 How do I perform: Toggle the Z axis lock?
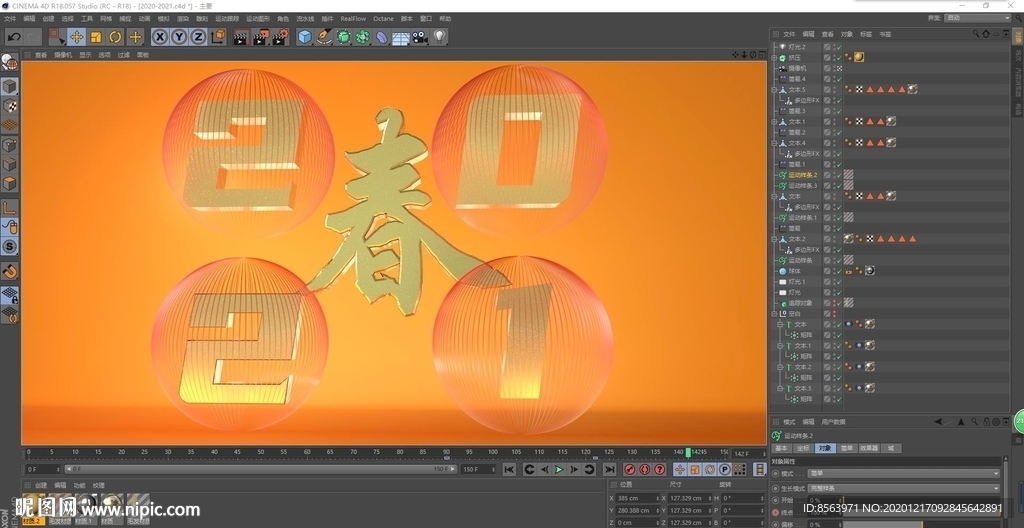coord(198,37)
